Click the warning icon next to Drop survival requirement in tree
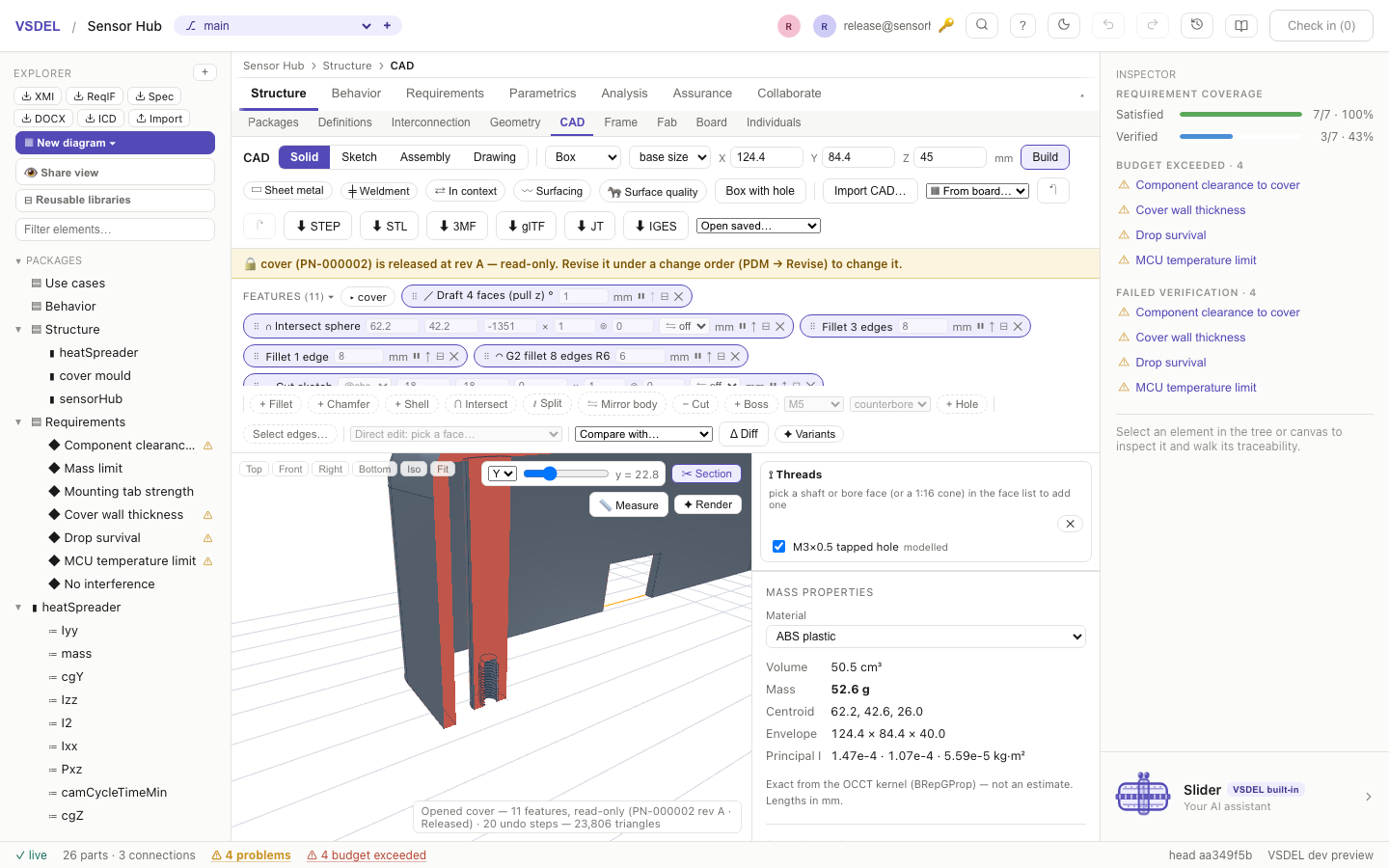 [x=207, y=538]
